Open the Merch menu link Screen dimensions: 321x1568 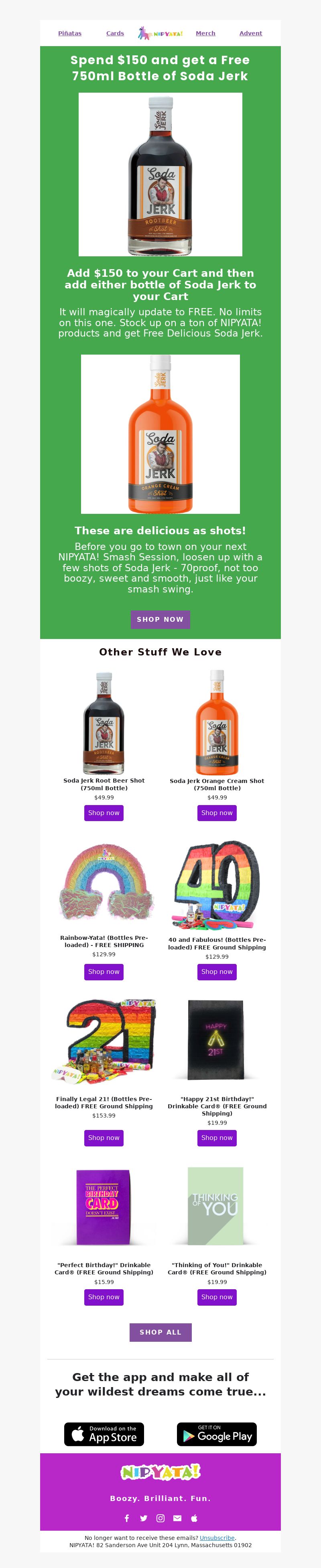tap(206, 33)
